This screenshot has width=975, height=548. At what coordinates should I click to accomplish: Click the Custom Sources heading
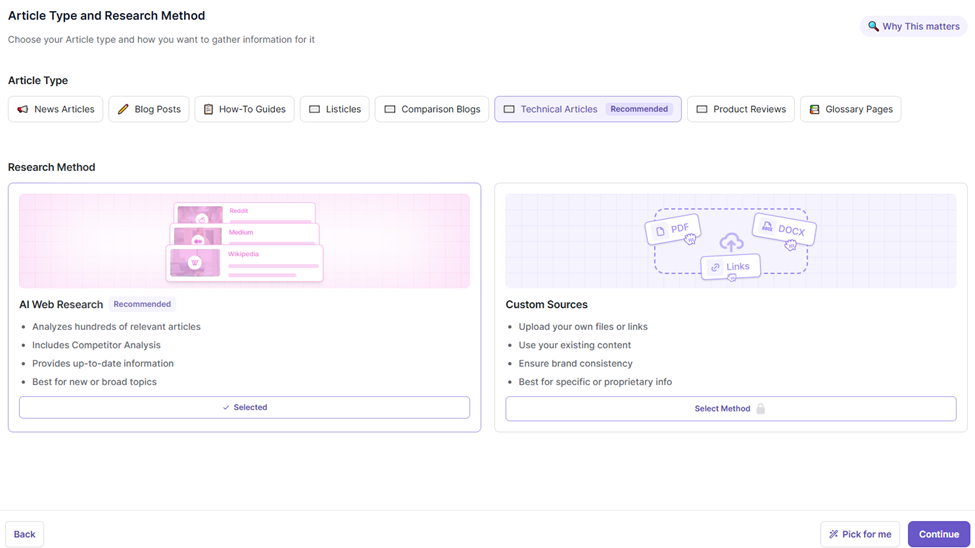coord(547,304)
